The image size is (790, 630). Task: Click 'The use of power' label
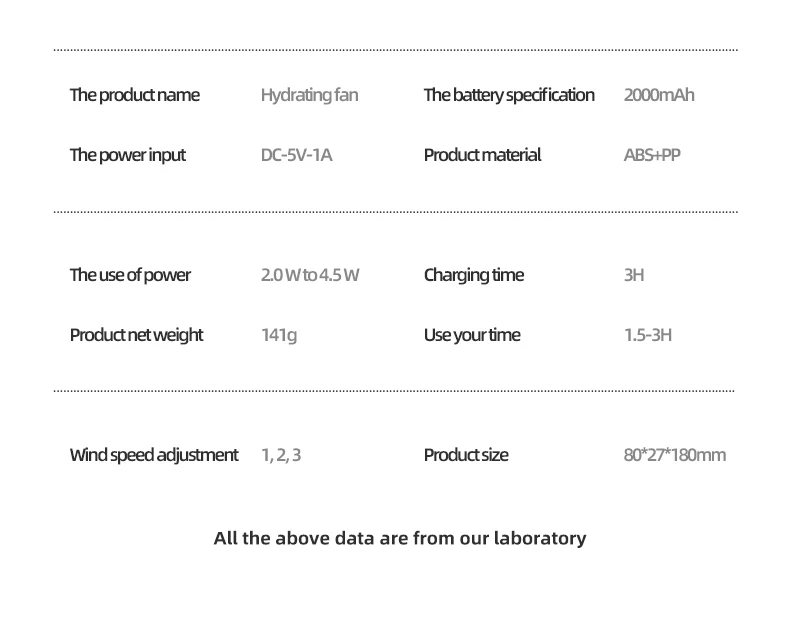130,275
